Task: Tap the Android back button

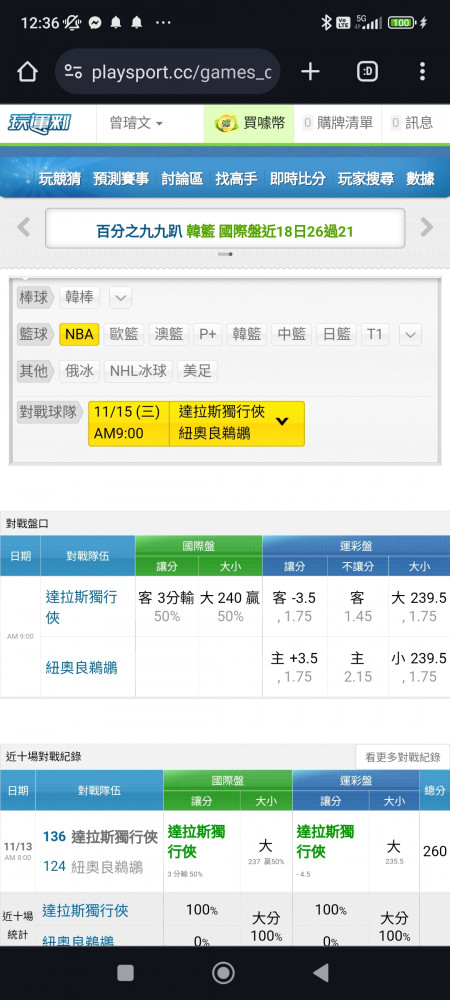Action: tap(321, 972)
